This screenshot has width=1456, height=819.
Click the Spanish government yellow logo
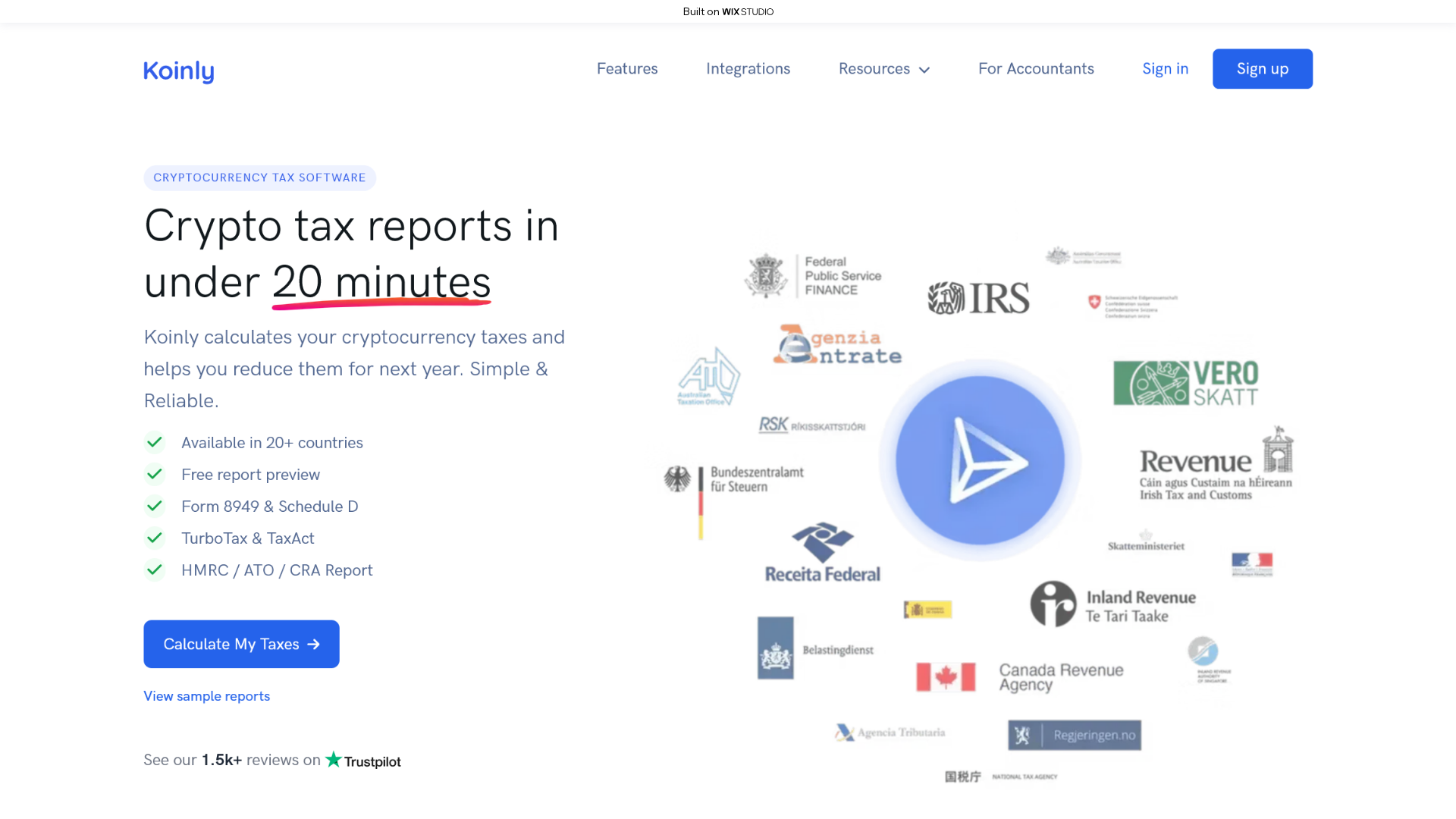click(927, 610)
